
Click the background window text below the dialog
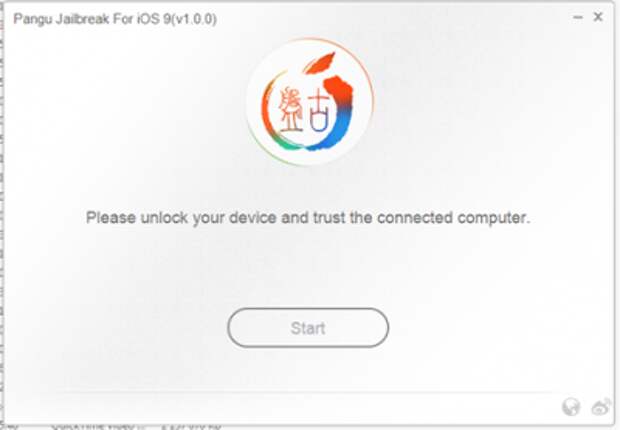136,426
